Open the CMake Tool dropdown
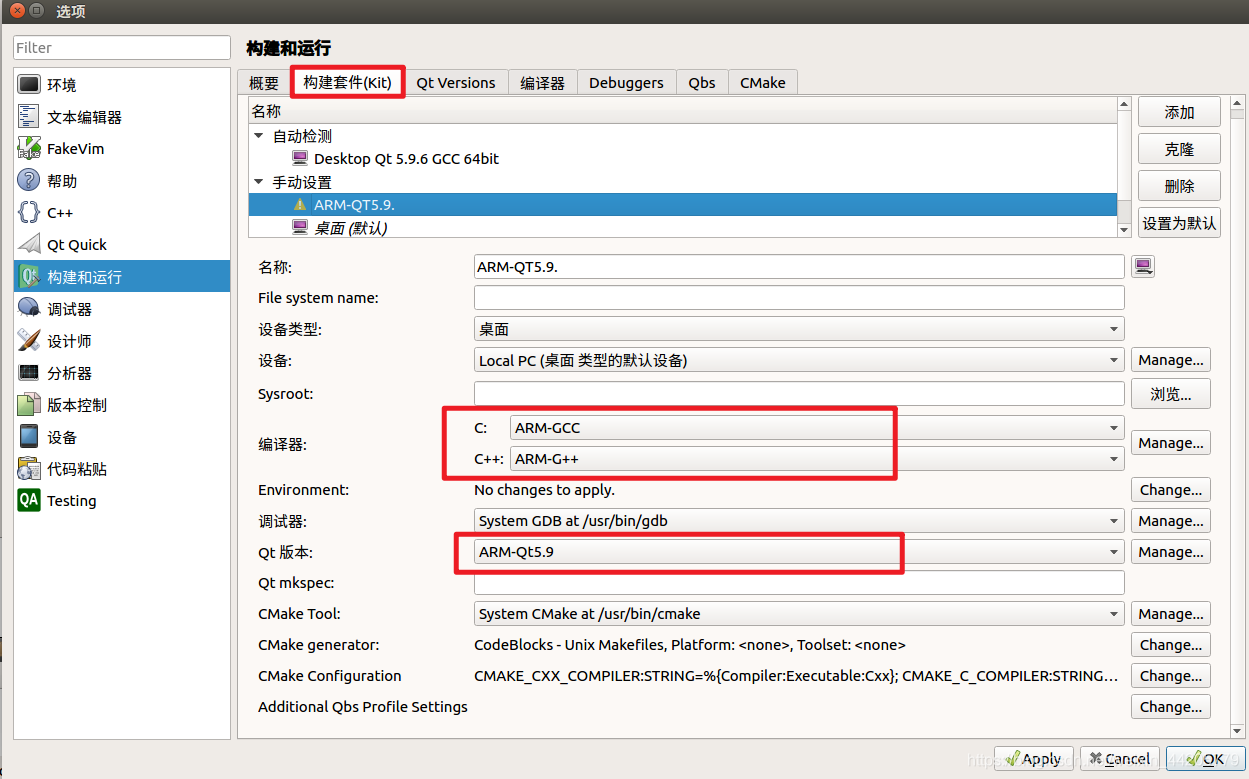 click(x=799, y=614)
